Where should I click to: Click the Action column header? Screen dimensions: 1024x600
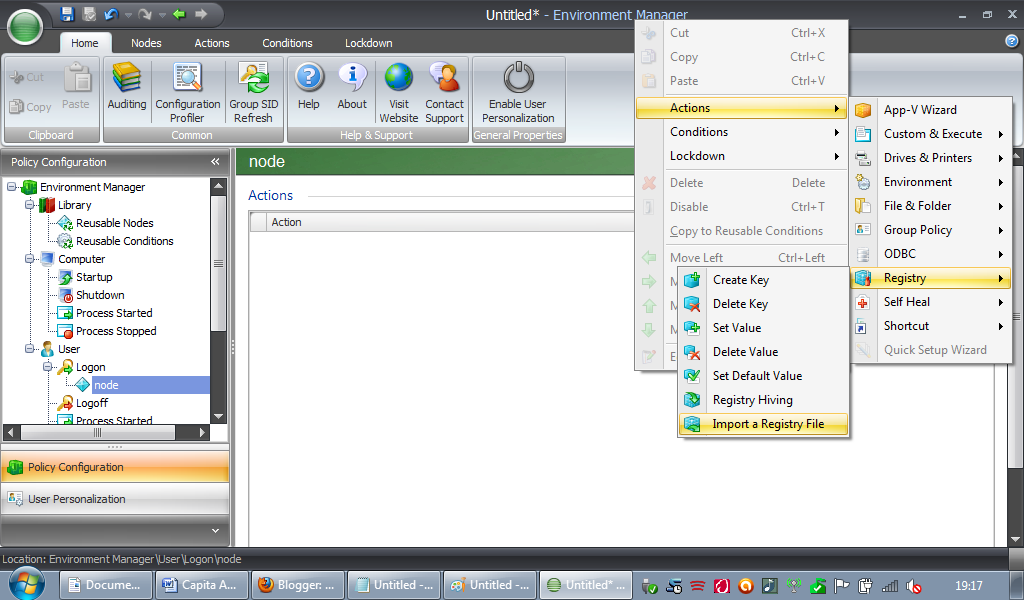pos(452,222)
